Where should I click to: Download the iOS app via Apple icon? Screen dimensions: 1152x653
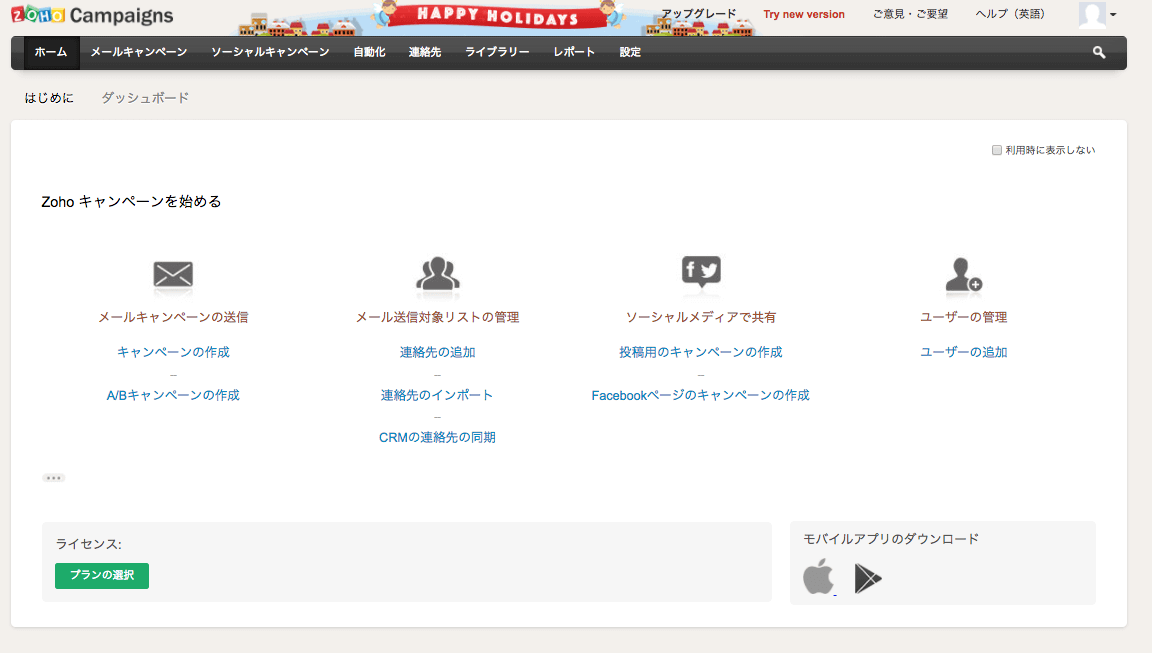click(818, 577)
